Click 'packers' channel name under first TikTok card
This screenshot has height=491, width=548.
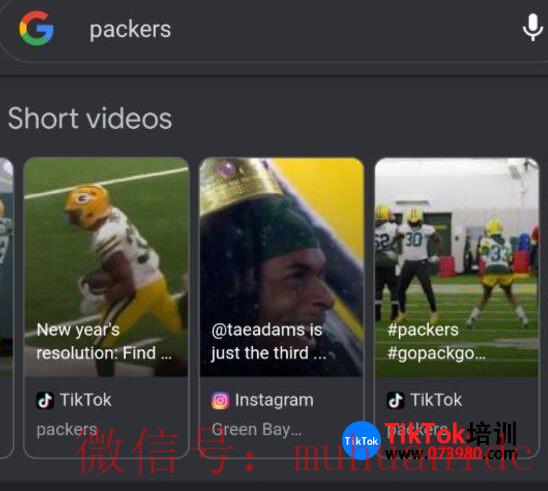point(67,430)
